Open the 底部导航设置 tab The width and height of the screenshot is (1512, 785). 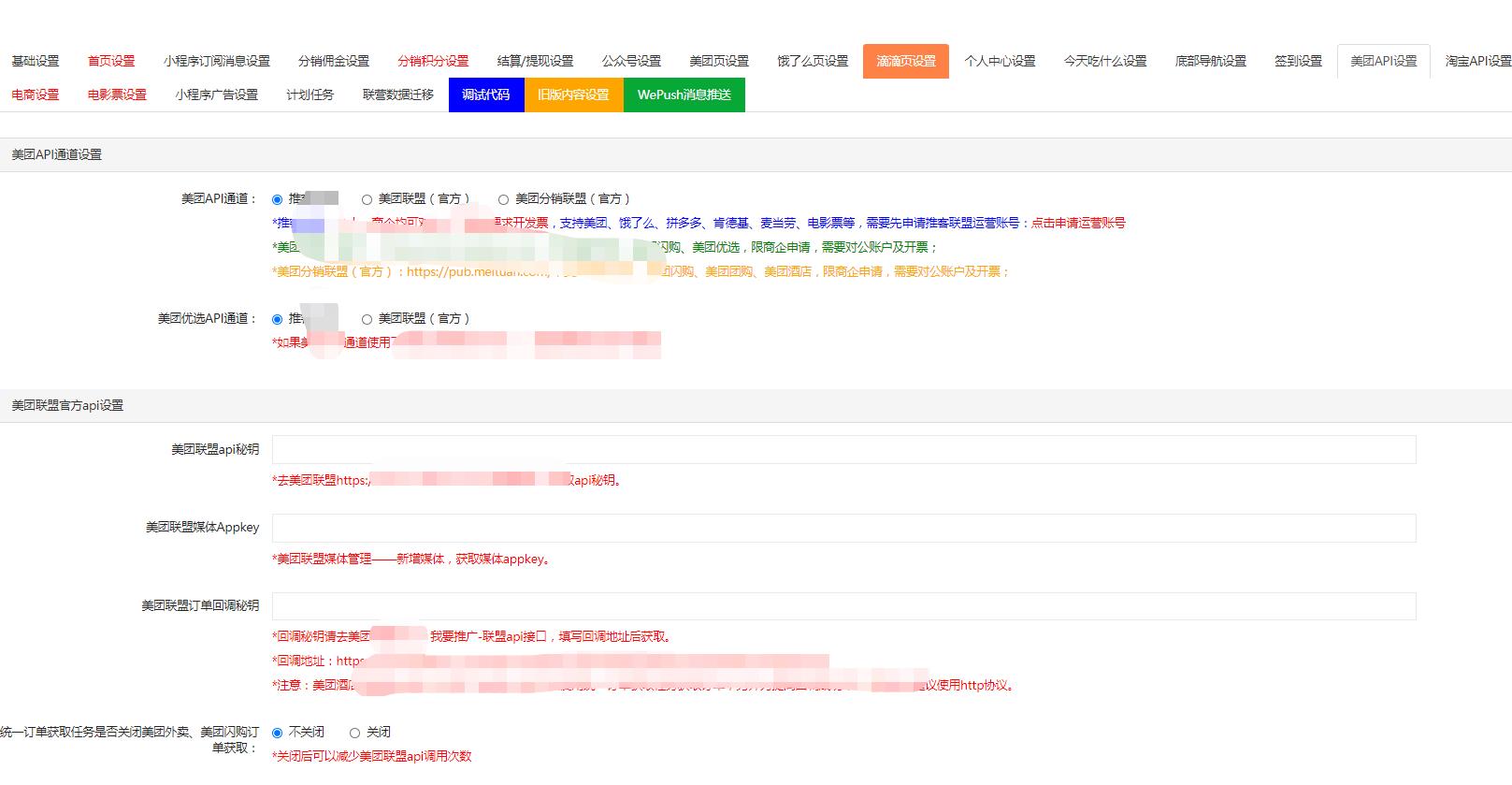pyautogui.click(x=1211, y=61)
